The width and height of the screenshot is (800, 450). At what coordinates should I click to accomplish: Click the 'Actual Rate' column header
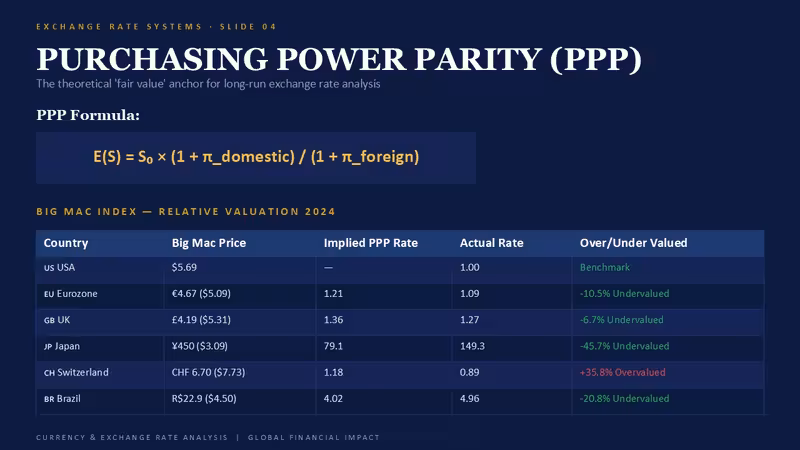click(x=491, y=243)
